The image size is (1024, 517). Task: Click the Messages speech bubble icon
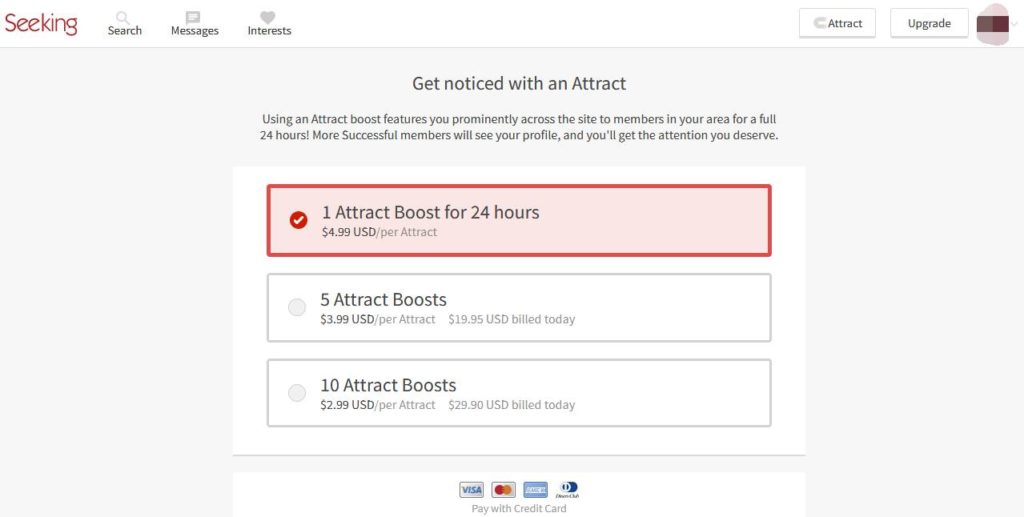coord(193,18)
